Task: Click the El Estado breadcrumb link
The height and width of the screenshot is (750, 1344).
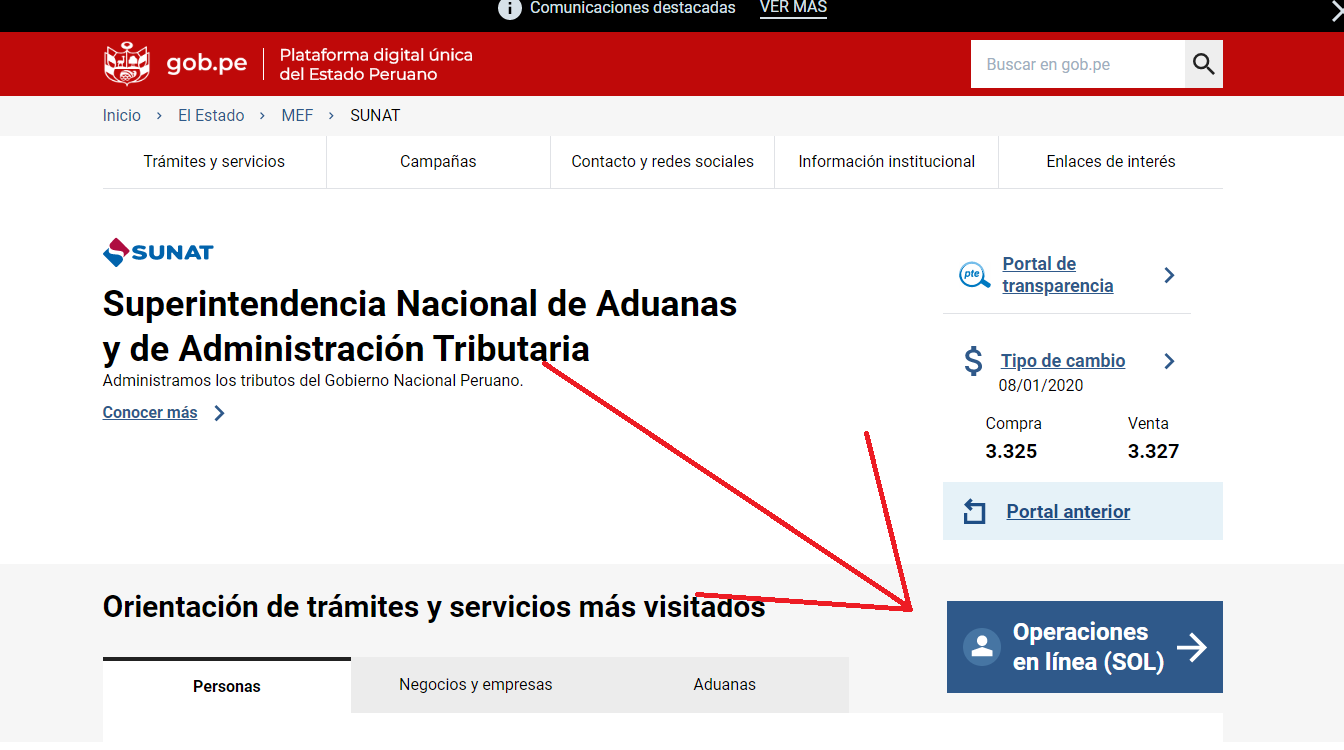Action: pos(211,116)
